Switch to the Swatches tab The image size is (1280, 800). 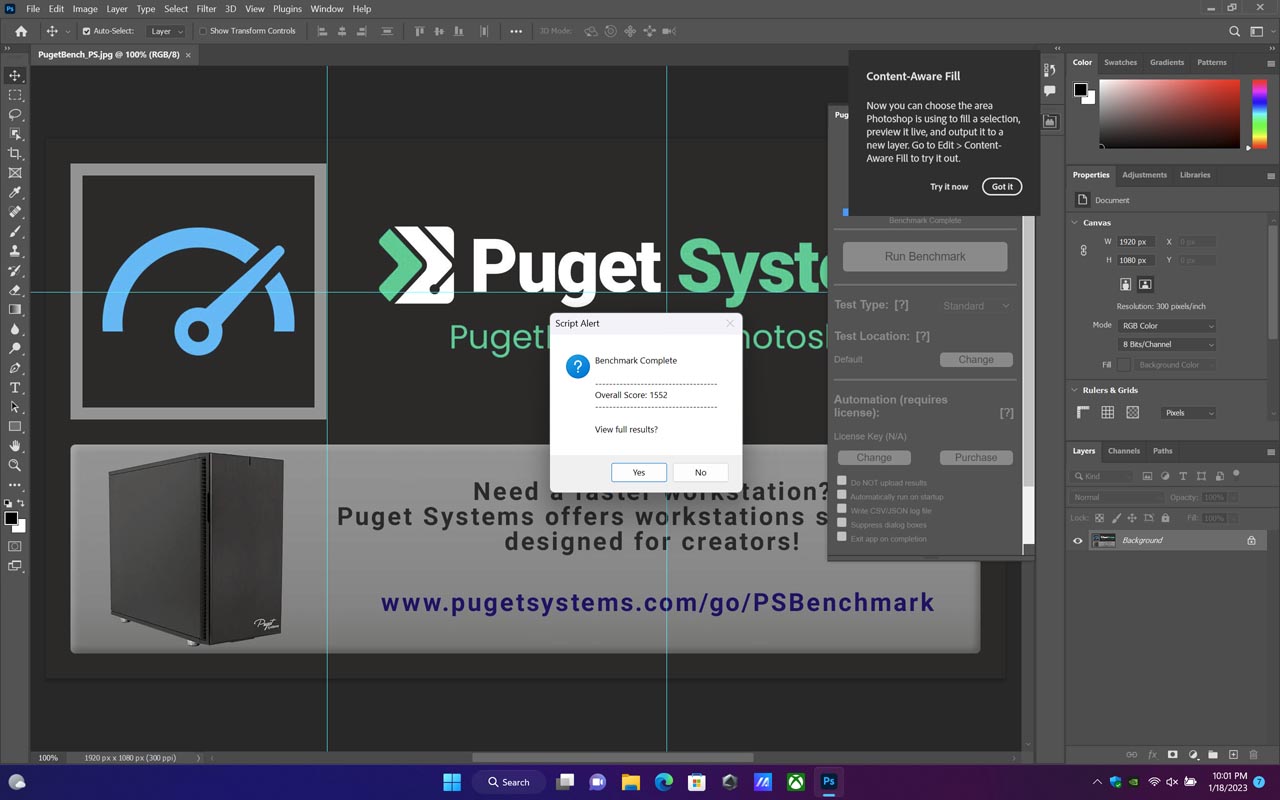pyautogui.click(x=1120, y=62)
